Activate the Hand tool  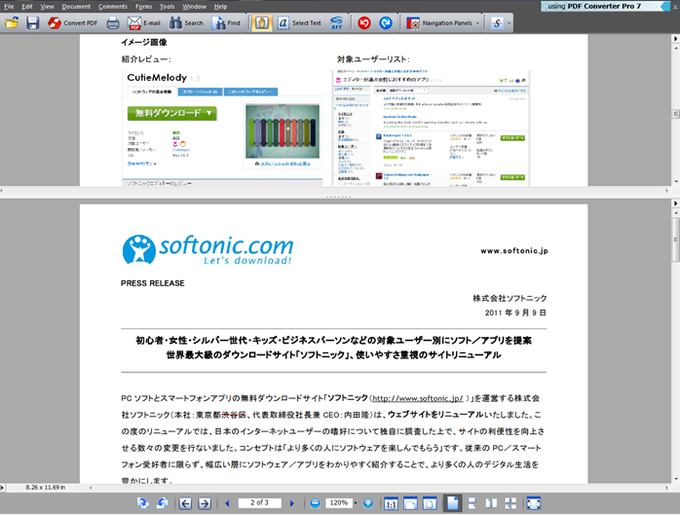(x=262, y=23)
